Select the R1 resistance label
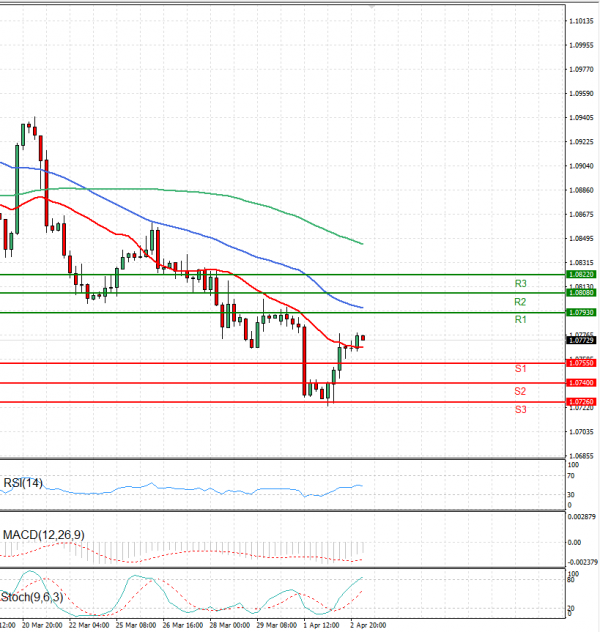Viewport: 600px width, 632px height. (521, 320)
